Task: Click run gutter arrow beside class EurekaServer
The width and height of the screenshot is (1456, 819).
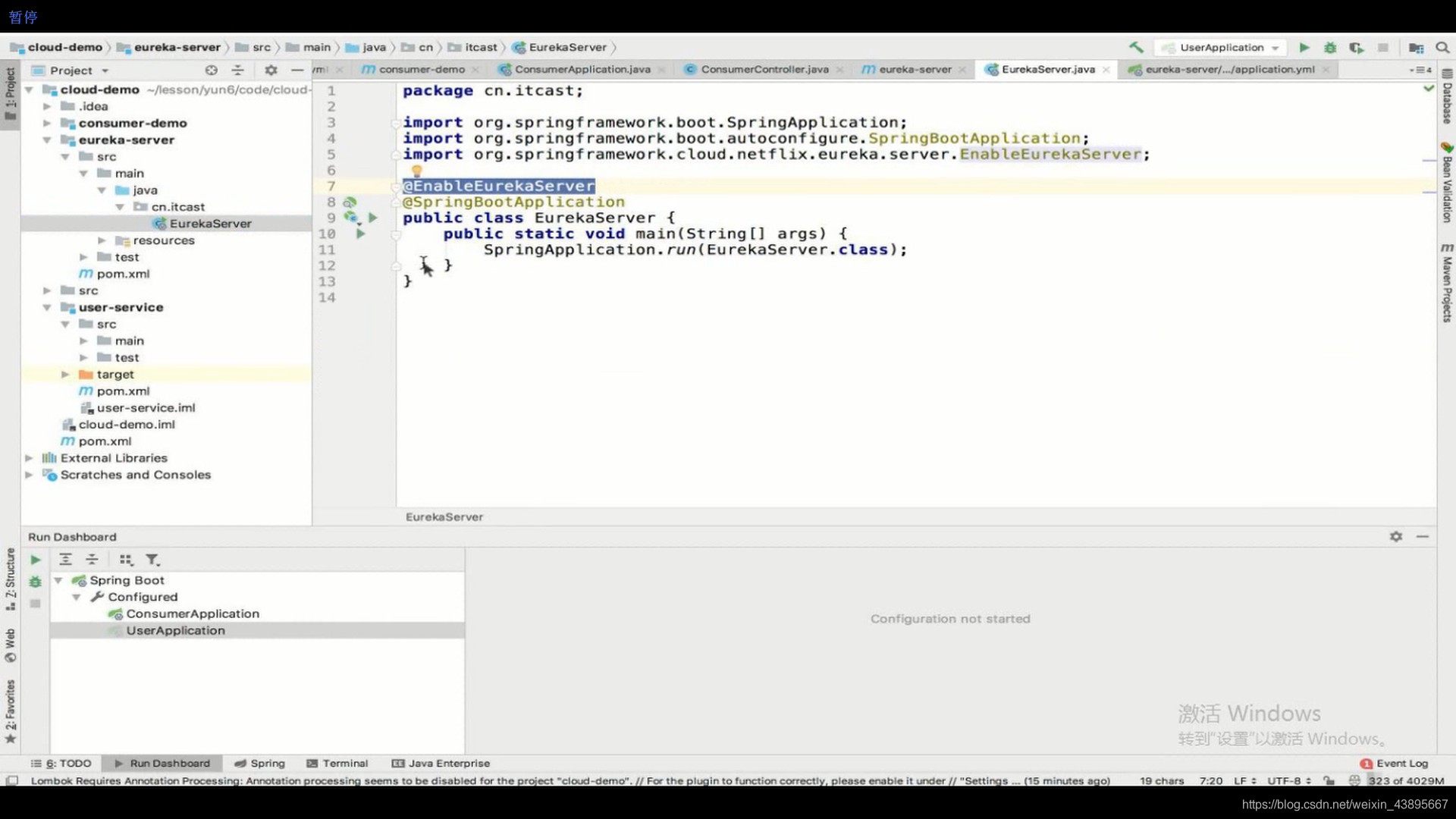Action: coord(373,218)
